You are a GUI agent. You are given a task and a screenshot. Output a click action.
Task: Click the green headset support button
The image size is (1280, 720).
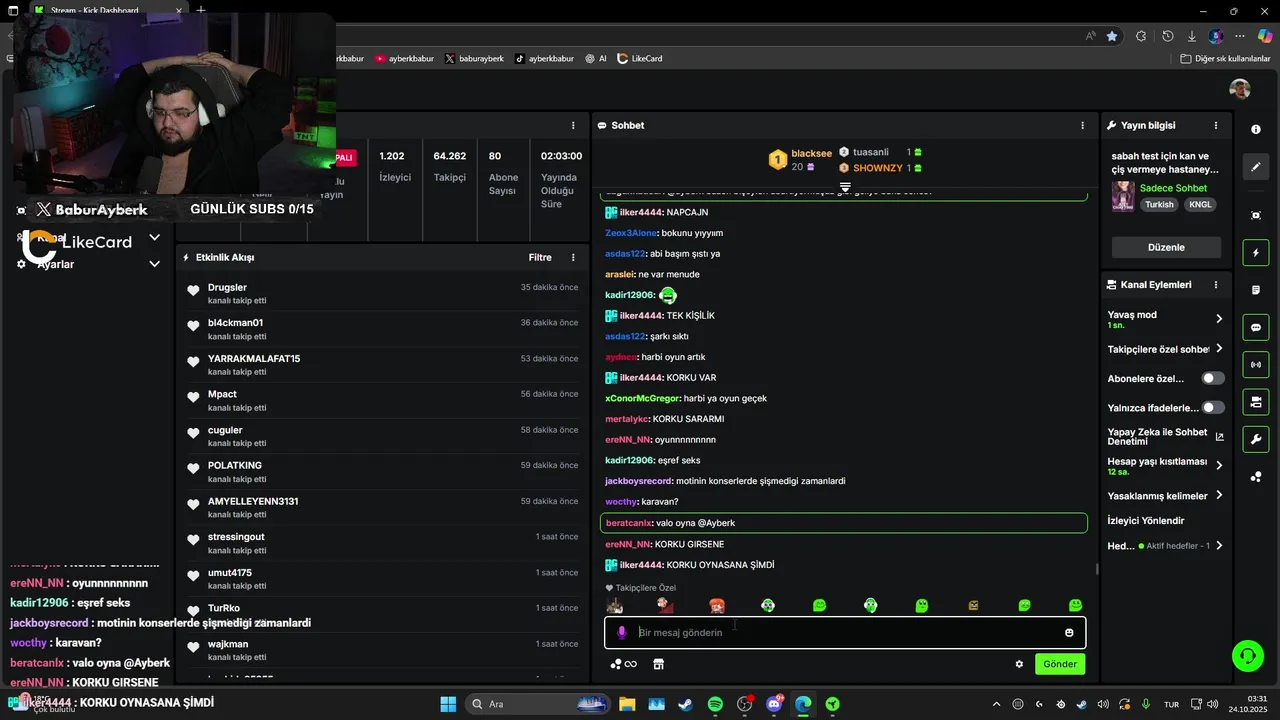click(1247, 656)
